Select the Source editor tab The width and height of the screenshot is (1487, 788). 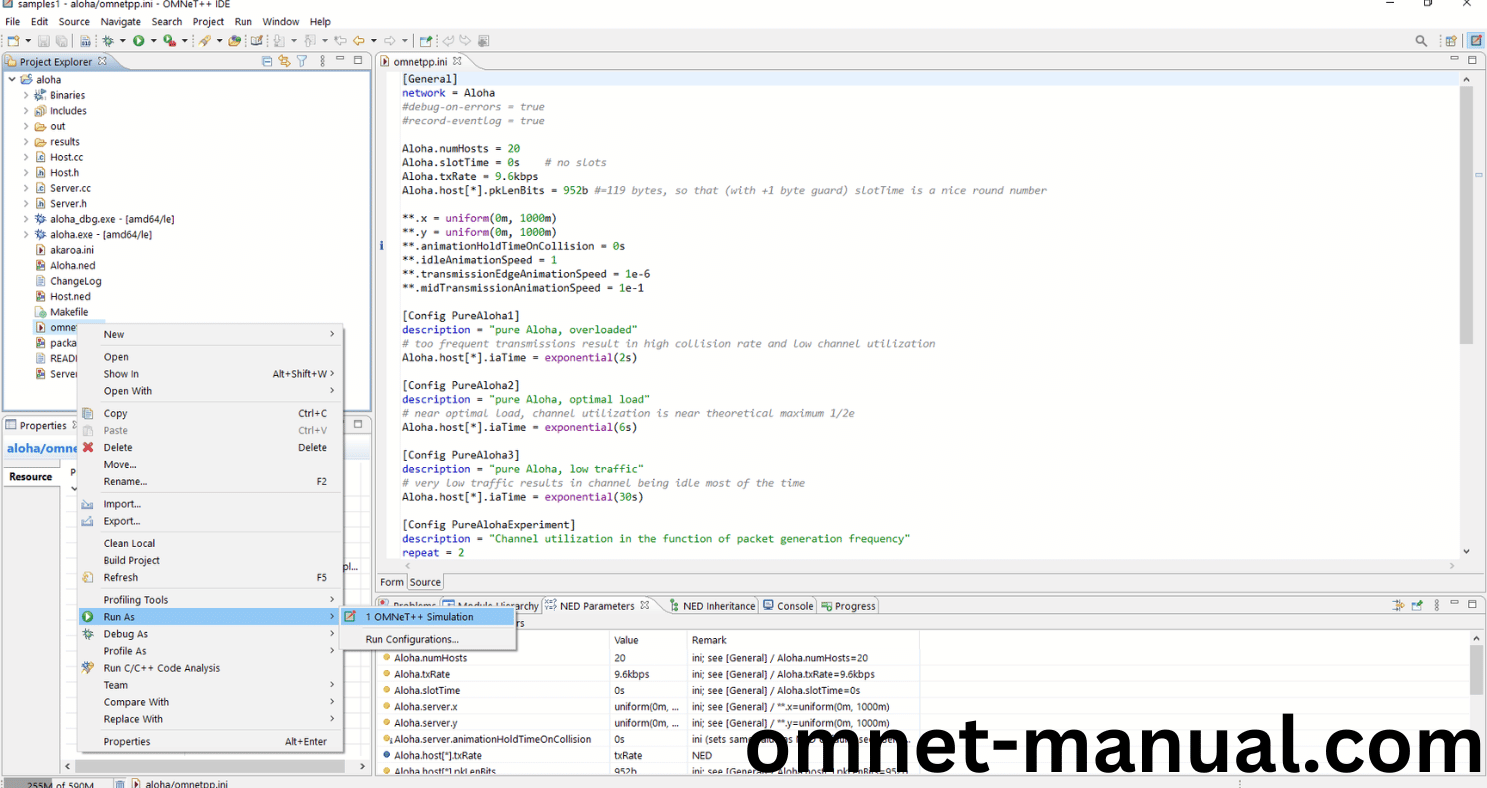pyautogui.click(x=425, y=582)
